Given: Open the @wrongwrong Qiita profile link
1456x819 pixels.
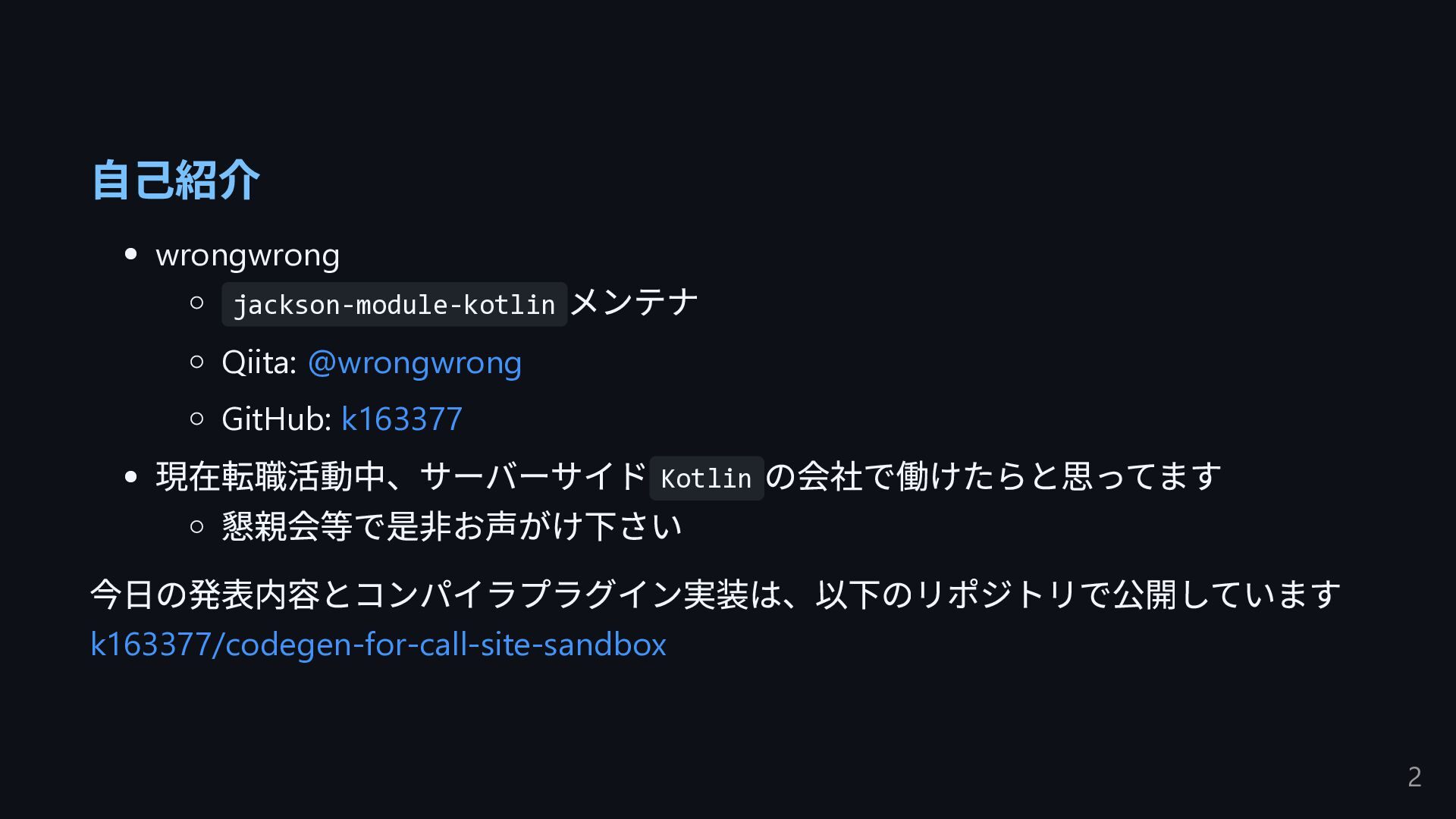Looking at the screenshot, I should click(x=414, y=362).
